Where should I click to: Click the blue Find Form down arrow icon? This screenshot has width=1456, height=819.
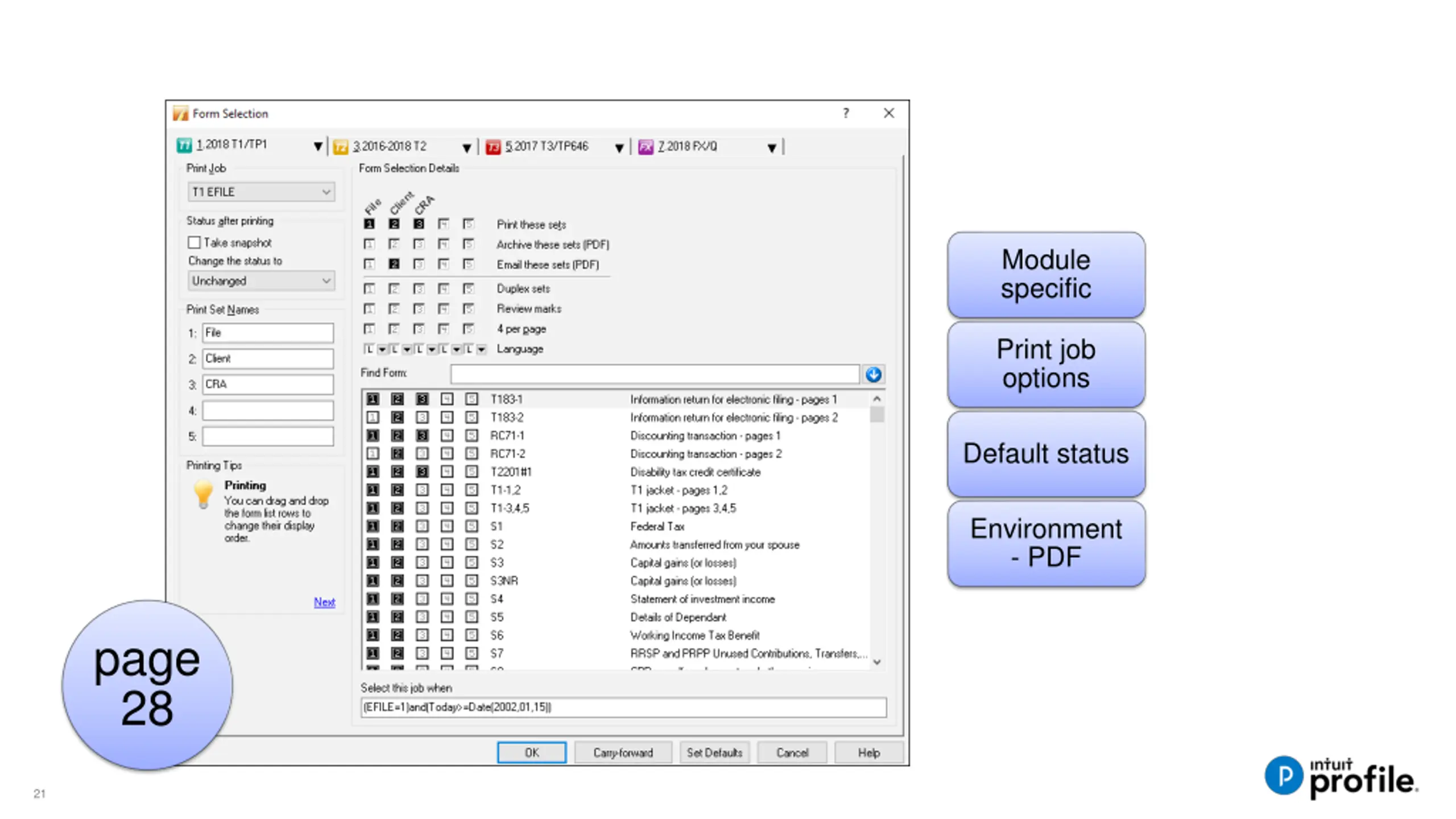tap(874, 374)
